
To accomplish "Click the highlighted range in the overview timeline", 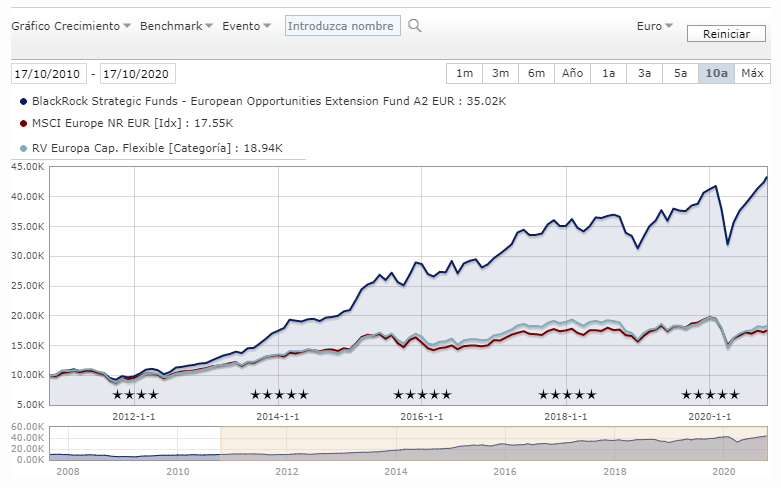I will 493,443.
